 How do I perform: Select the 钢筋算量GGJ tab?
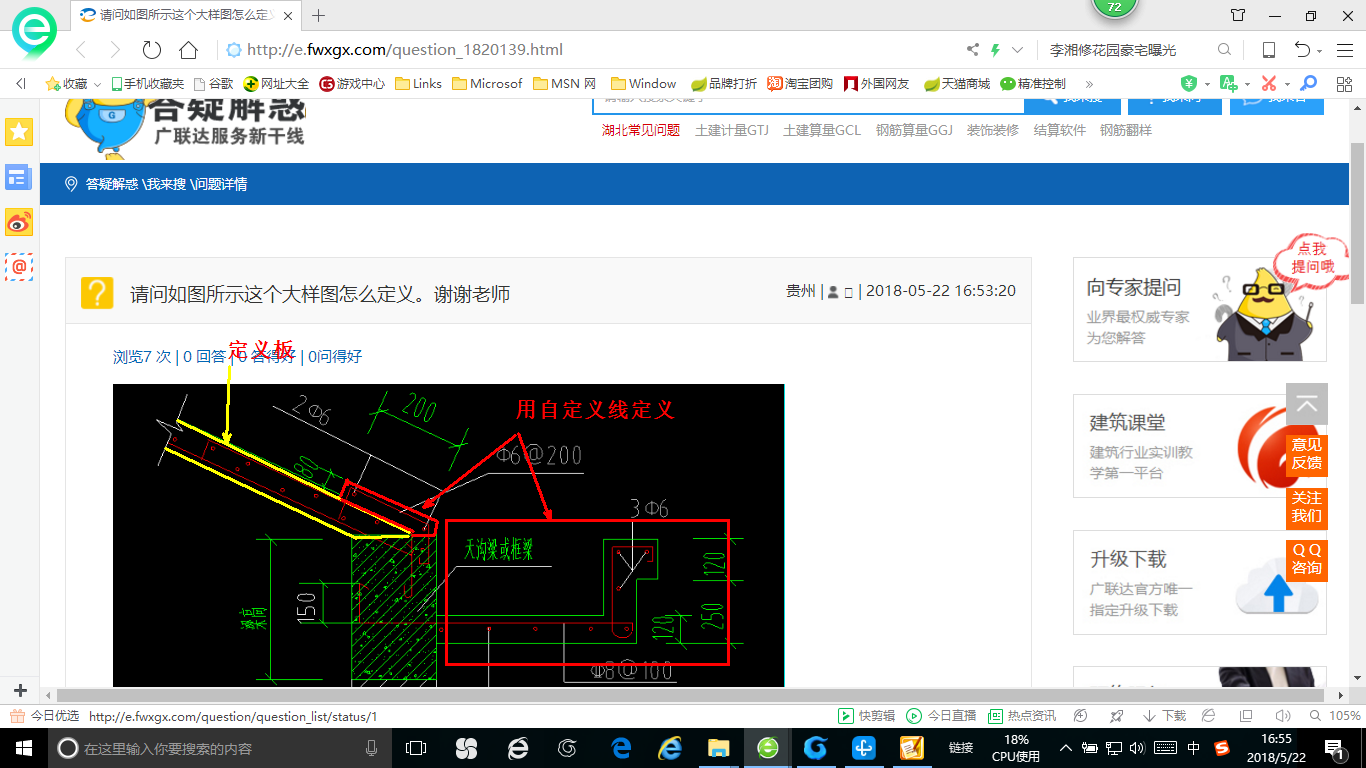pyautogui.click(x=914, y=130)
